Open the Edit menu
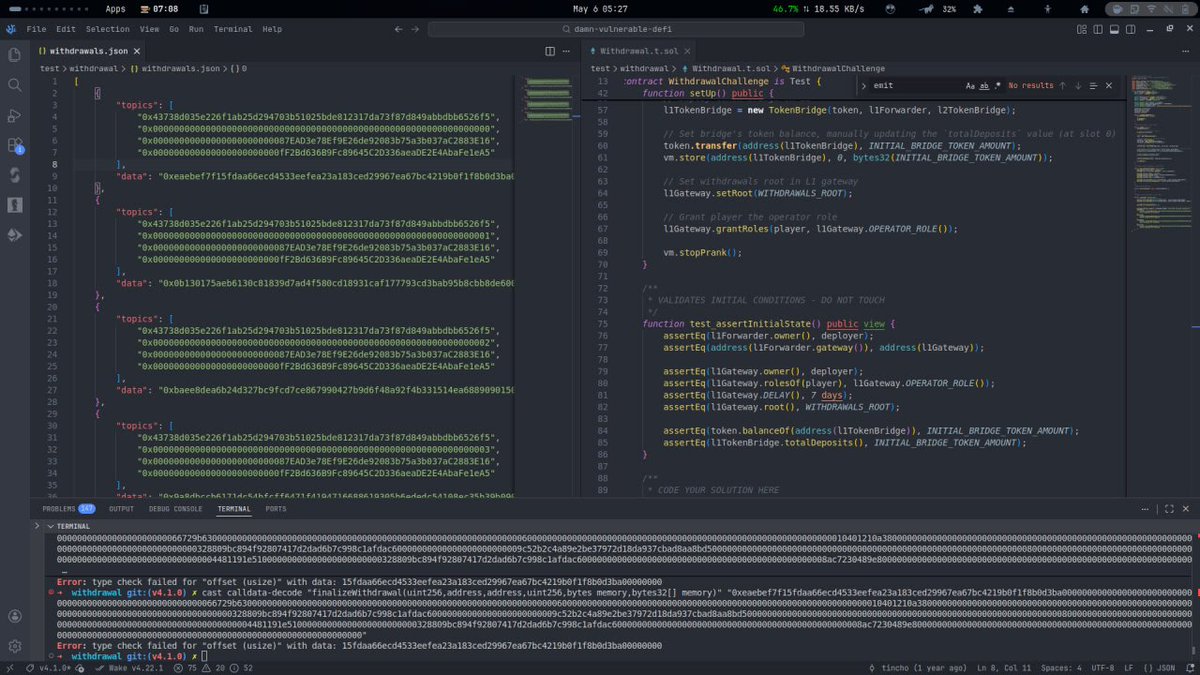 [x=65, y=29]
